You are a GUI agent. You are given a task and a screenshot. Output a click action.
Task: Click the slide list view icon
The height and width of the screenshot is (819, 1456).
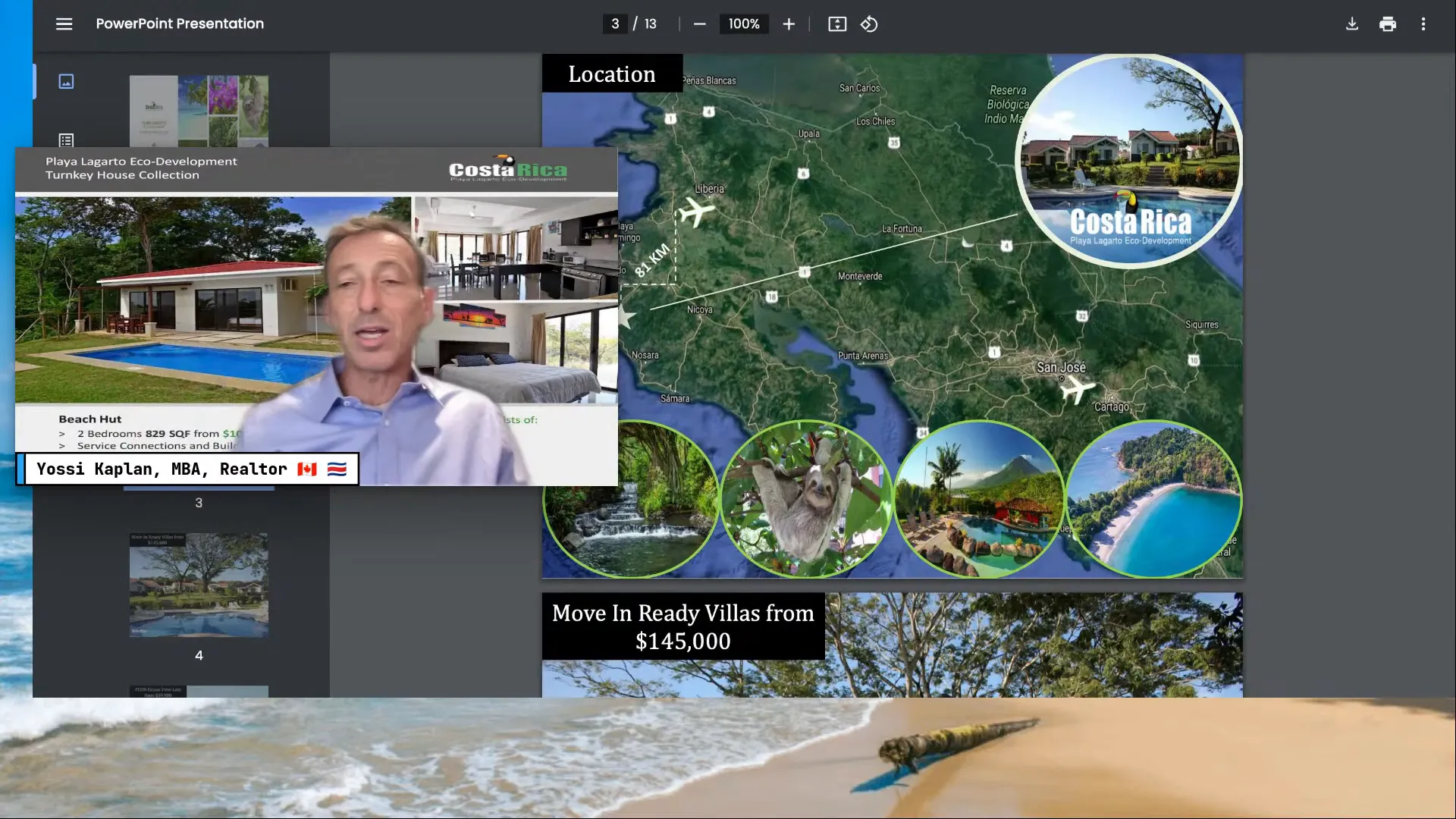click(x=65, y=140)
